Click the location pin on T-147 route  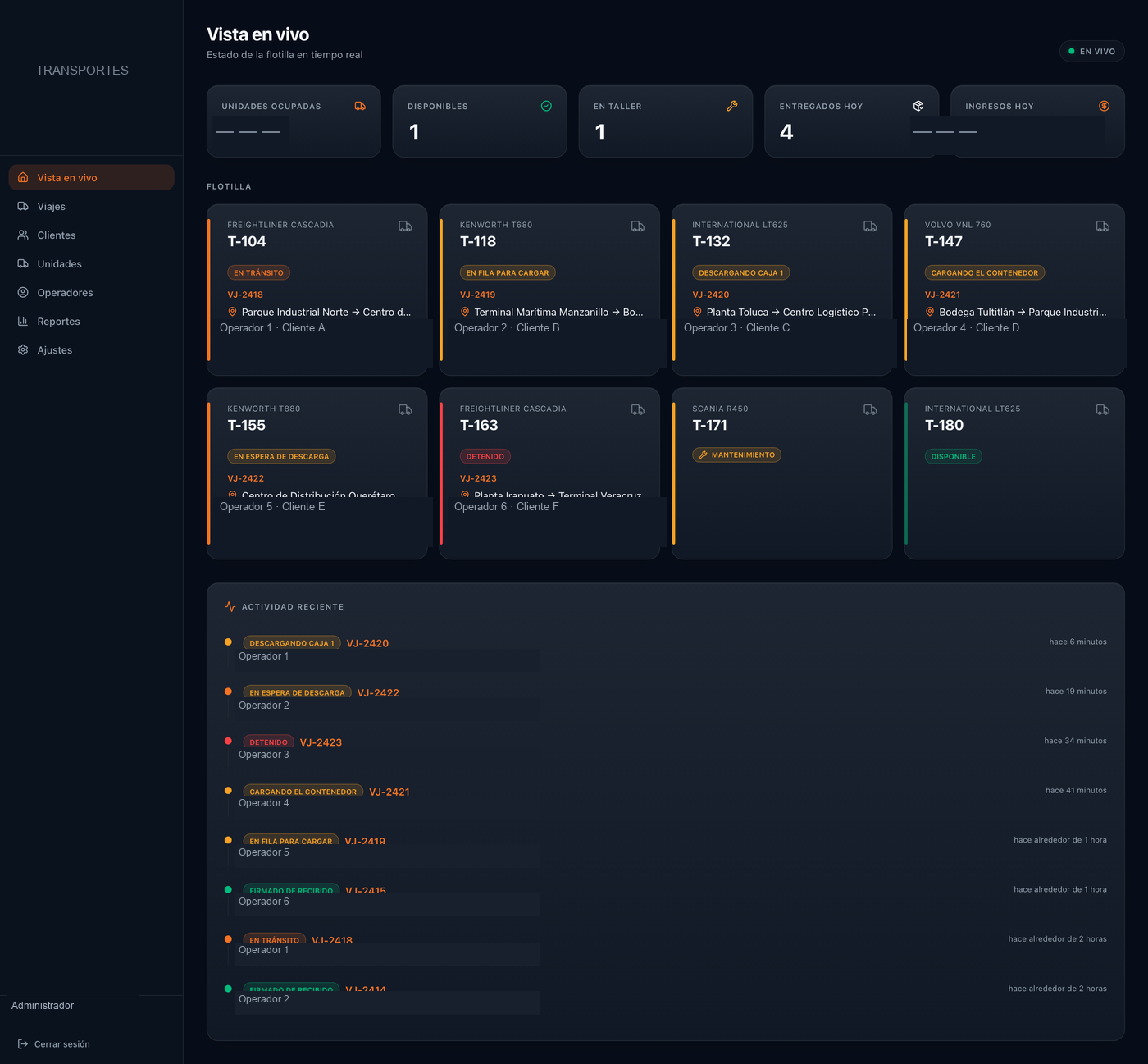point(930,312)
